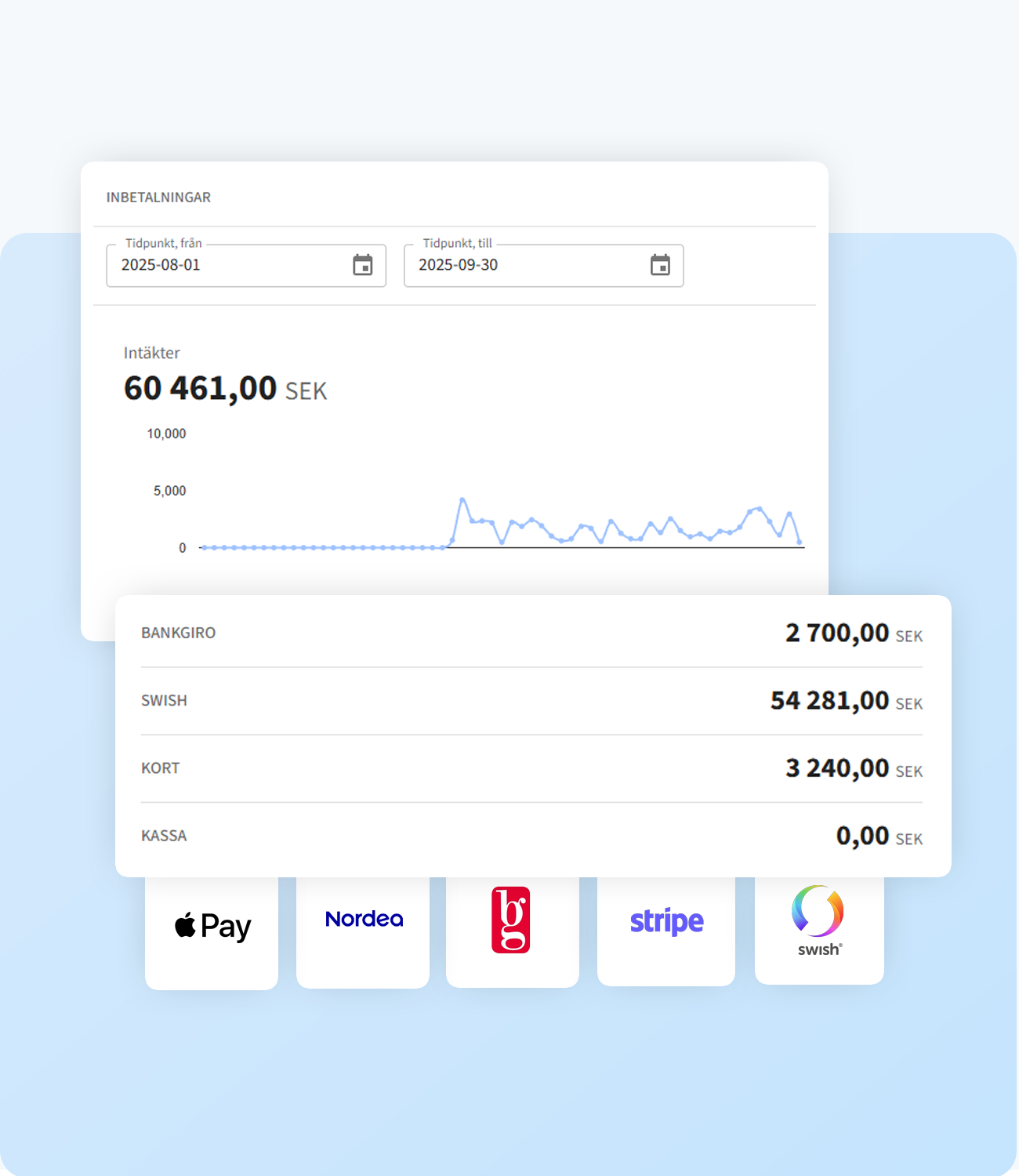1019x1176 pixels.
Task: Choose the Stripe logo tile
Action: pos(666,921)
